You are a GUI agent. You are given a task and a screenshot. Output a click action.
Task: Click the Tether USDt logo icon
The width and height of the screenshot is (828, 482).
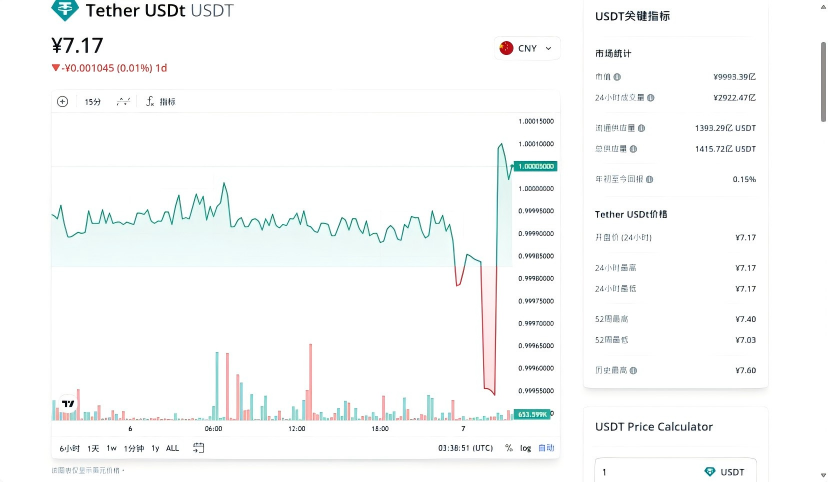coord(64,10)
